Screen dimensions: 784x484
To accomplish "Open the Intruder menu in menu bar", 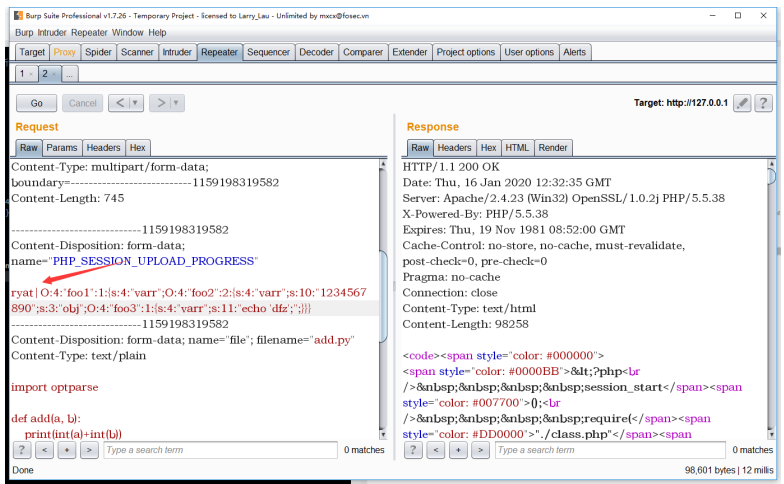I will pos(52,32).
